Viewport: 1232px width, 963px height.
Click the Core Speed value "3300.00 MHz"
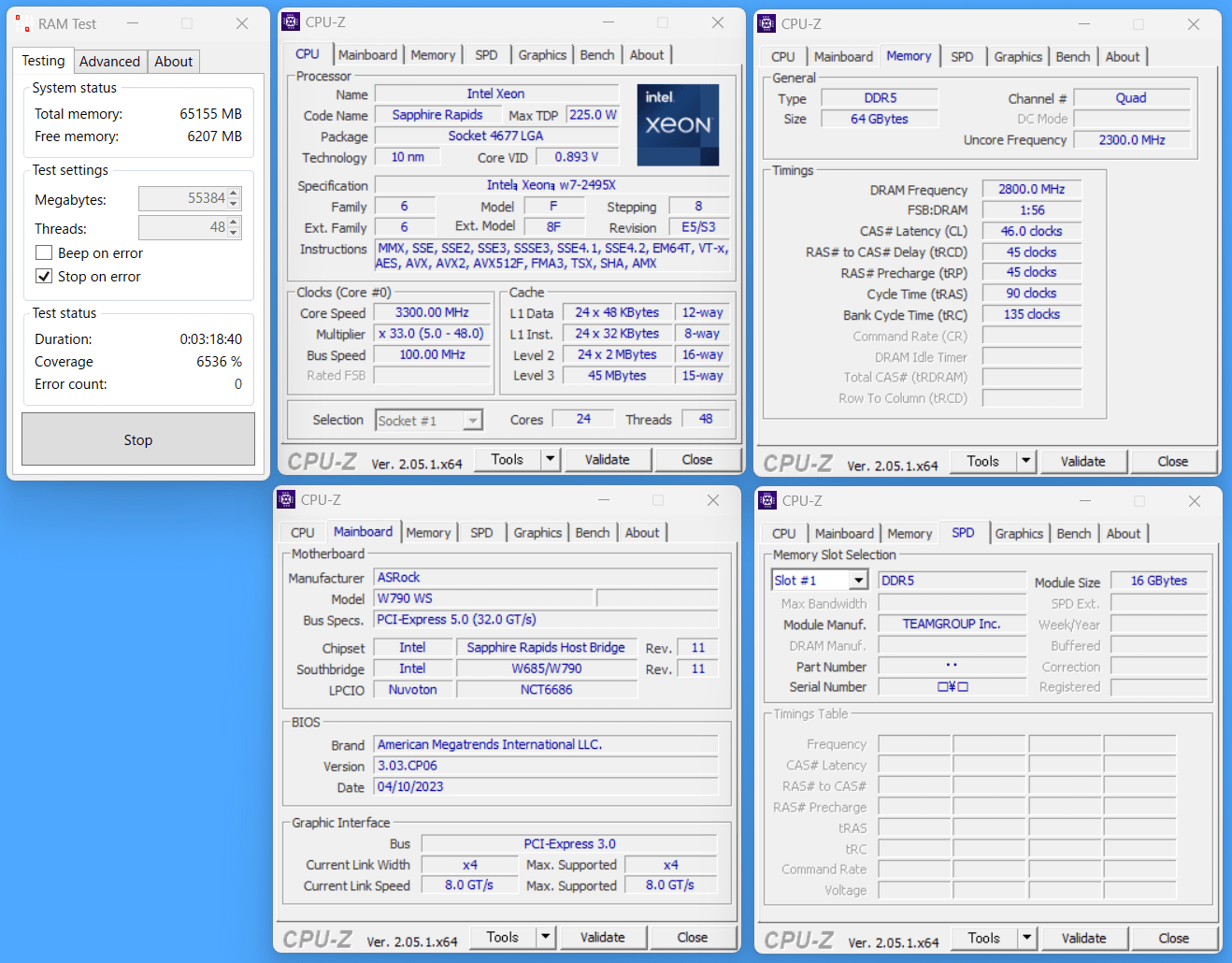(x=432, y=312)
